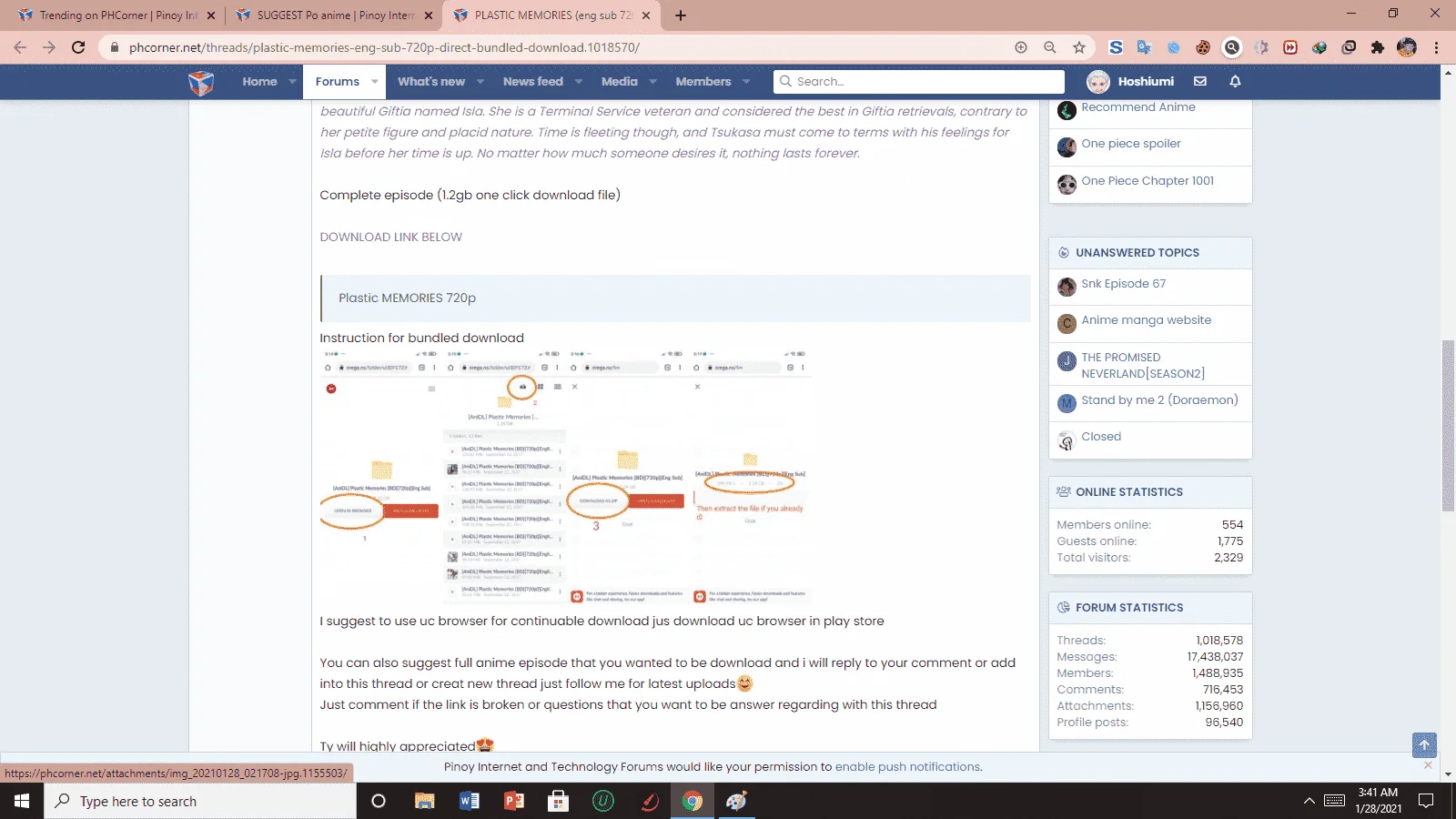1456x819 pixels.
Task: Open a new browser tab
Action: click(x=681, y=15)
